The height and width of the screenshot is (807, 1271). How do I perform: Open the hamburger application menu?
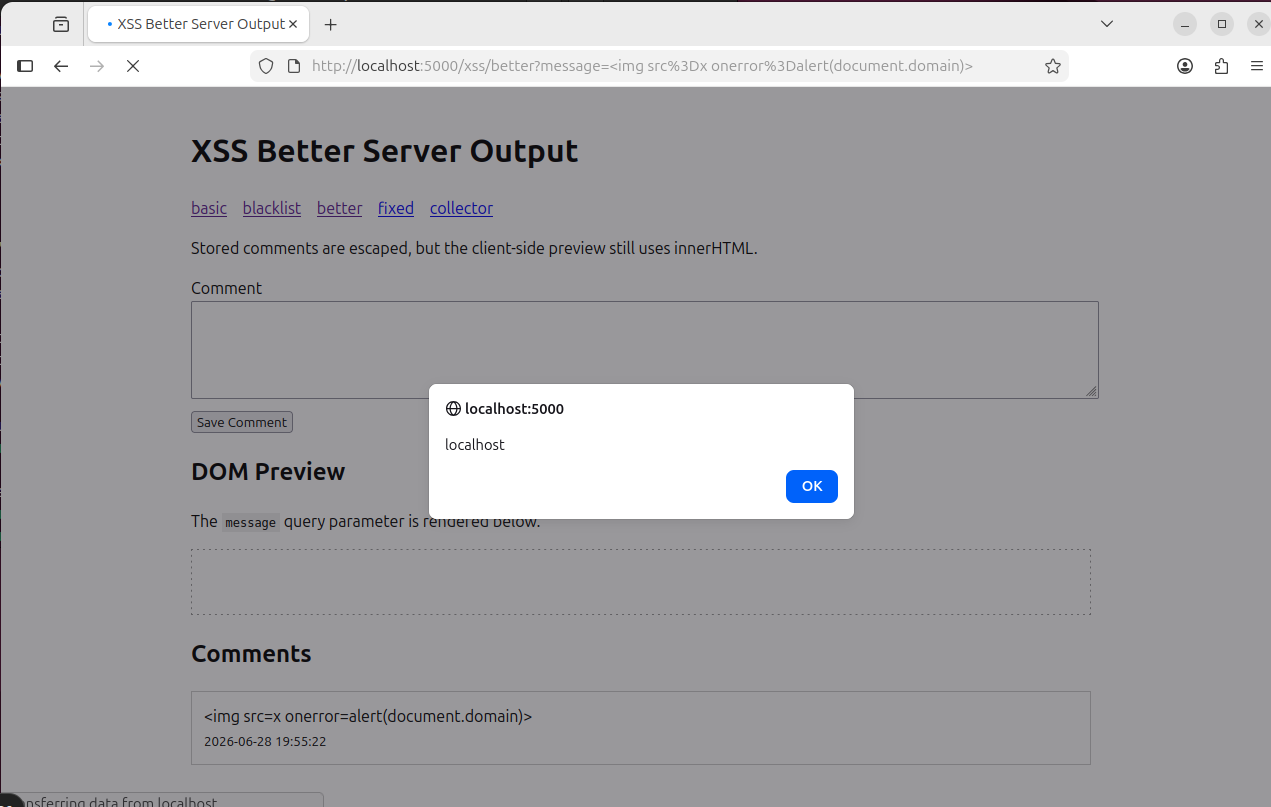pos(1257,66)
